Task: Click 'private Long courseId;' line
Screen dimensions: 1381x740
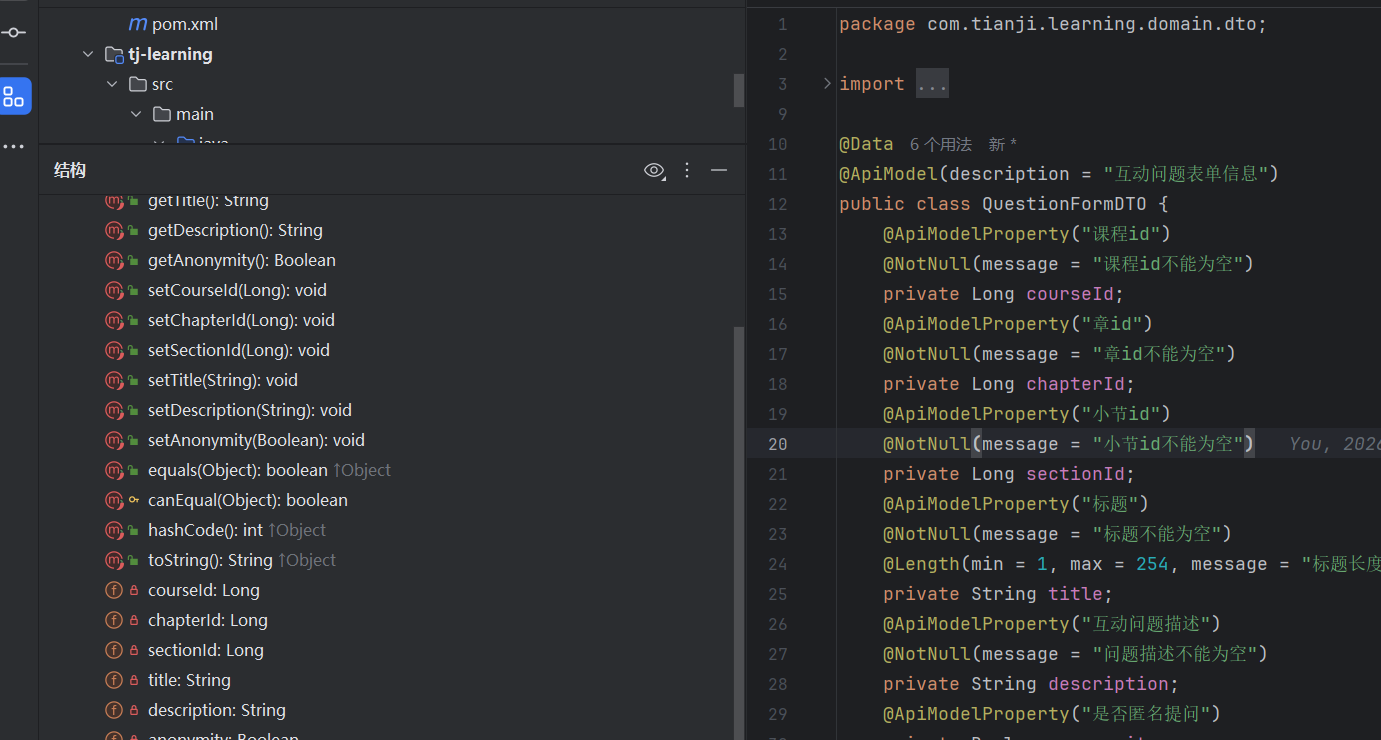Action: pyautogui.click(x=1004, y=294)
